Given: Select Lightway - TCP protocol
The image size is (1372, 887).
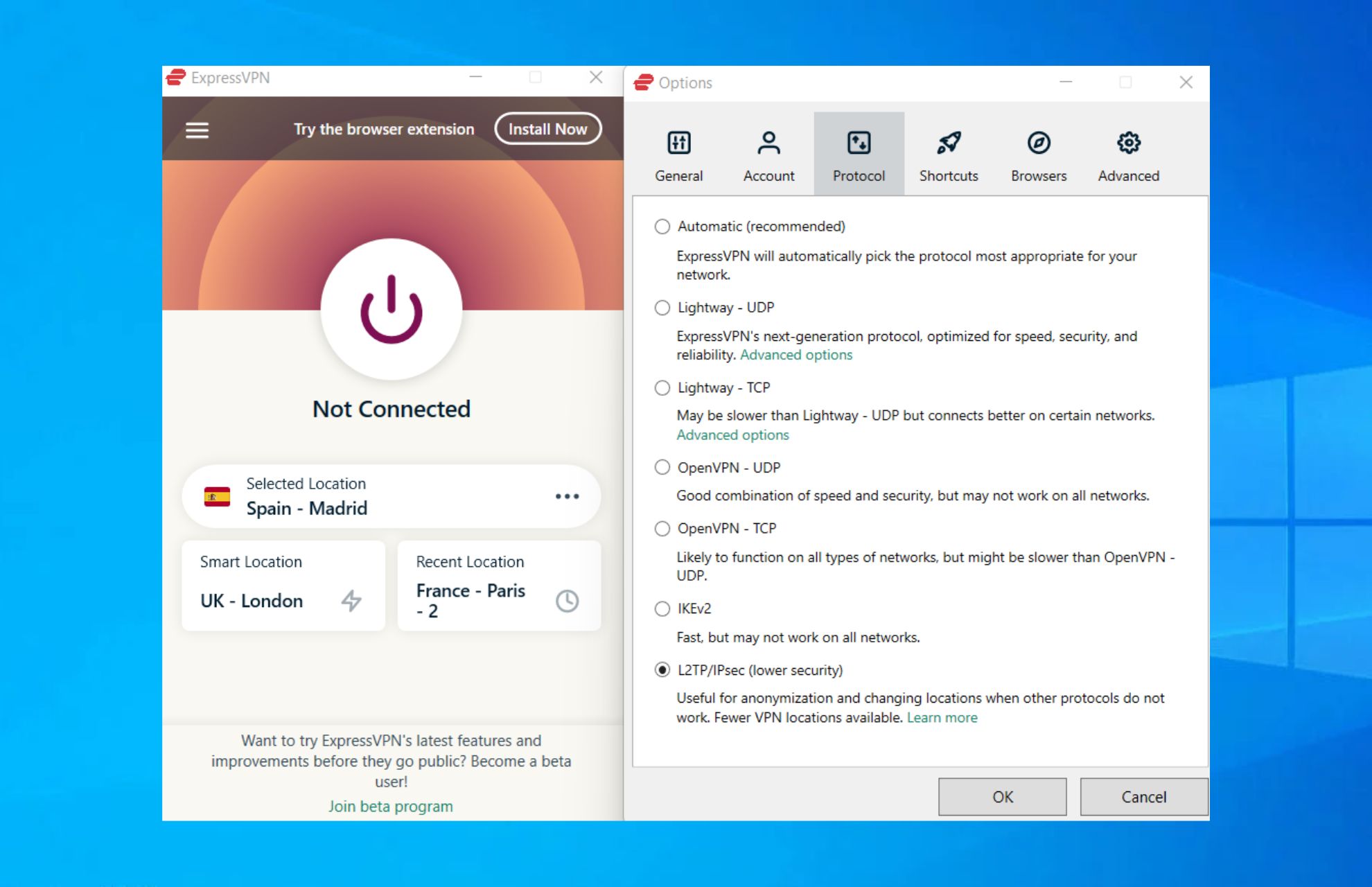Looking at the screenshot, I should pos(662,388).
